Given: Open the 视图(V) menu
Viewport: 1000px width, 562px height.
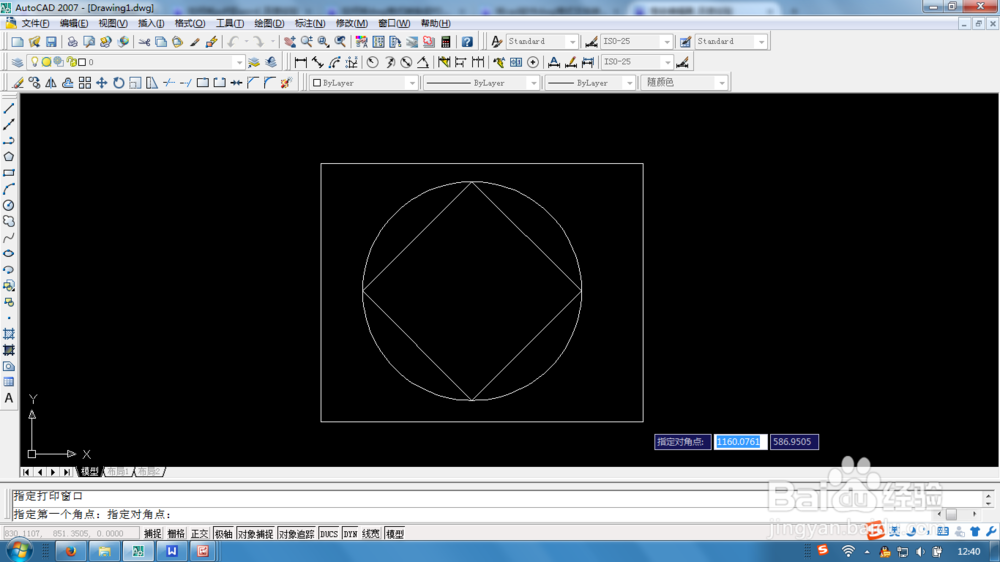Looking at the screenshot, I should 113,23.
